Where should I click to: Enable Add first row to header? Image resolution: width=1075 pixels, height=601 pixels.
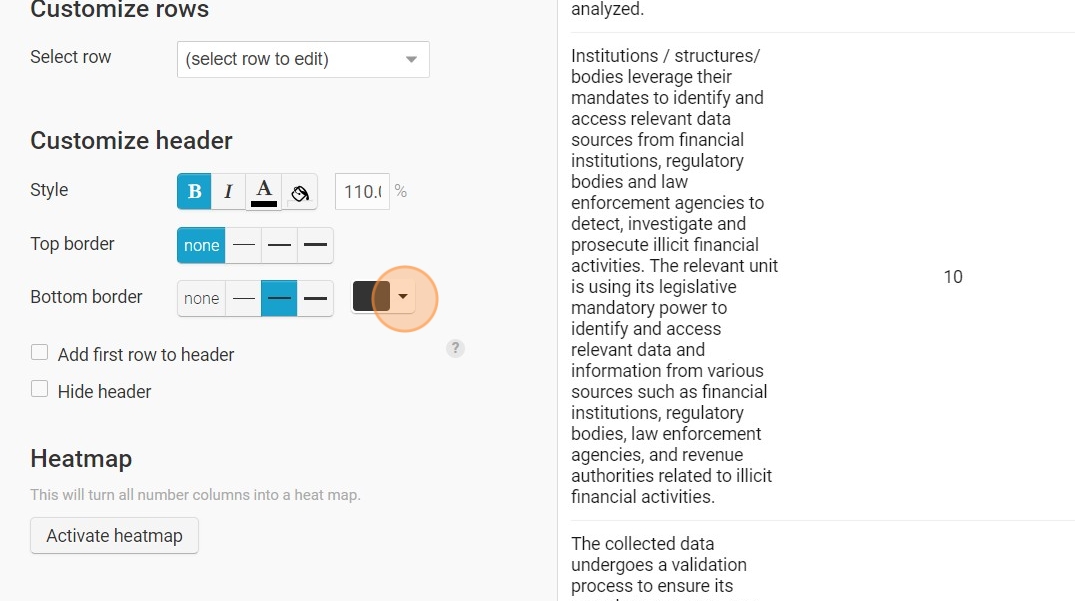point(40,353)
